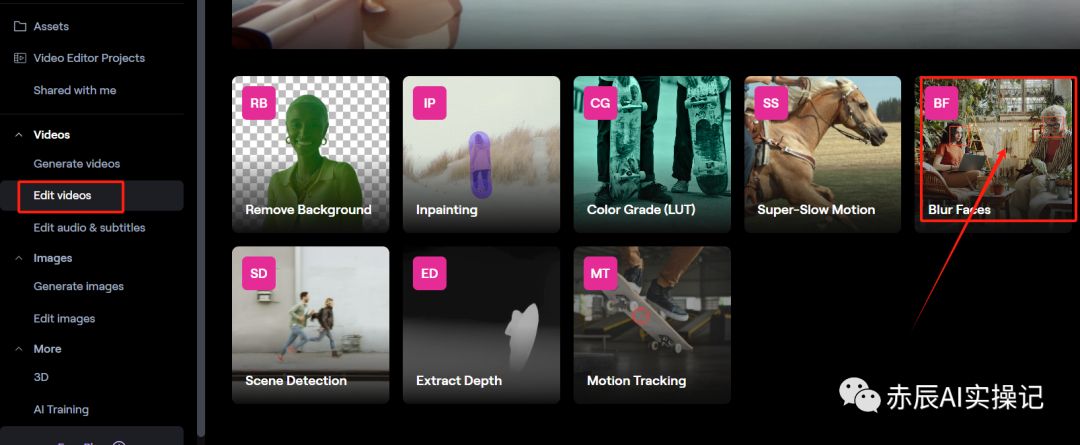Select Edit audio & subtitles
The height and width of the screenshot is (445, 1080).
point(90,227)
